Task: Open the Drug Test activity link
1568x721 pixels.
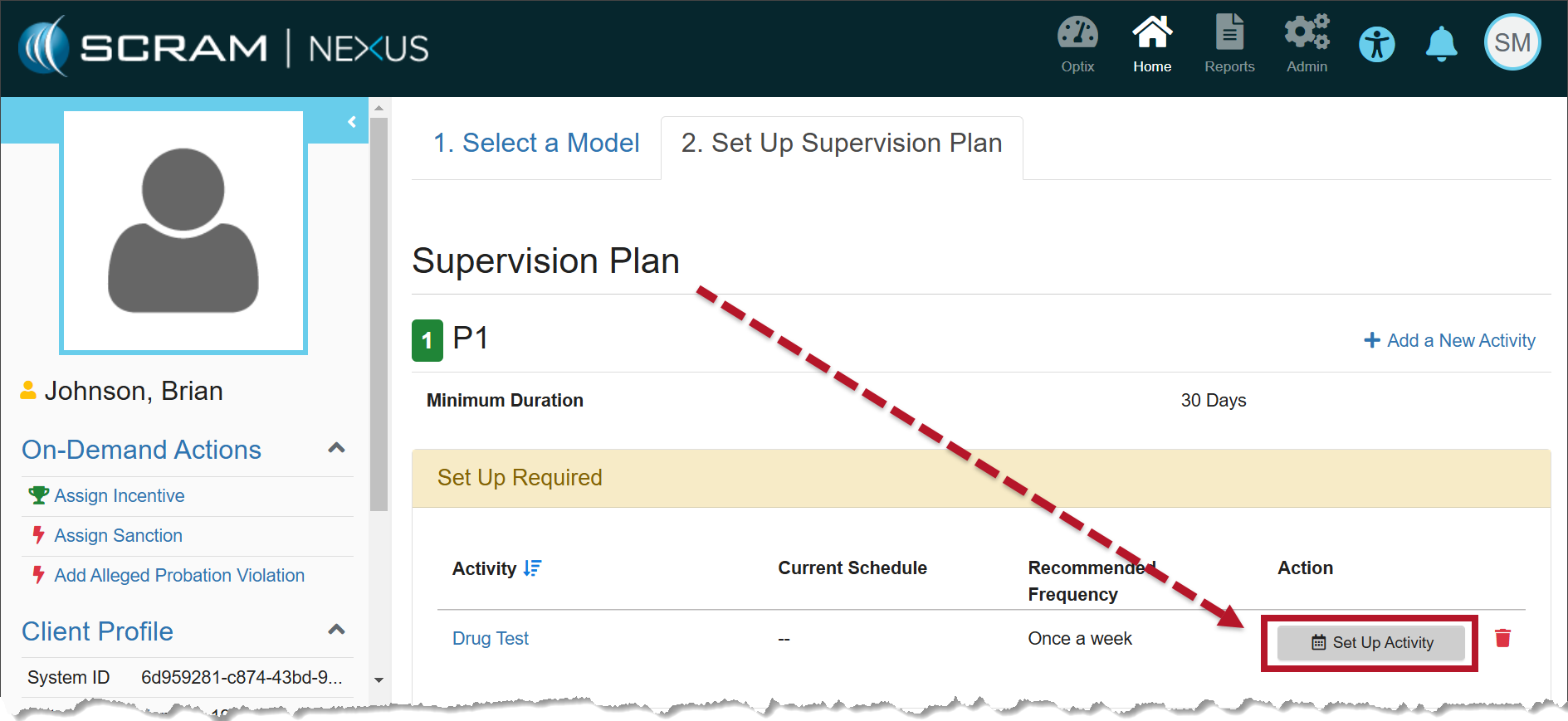Action: [491, 639]
